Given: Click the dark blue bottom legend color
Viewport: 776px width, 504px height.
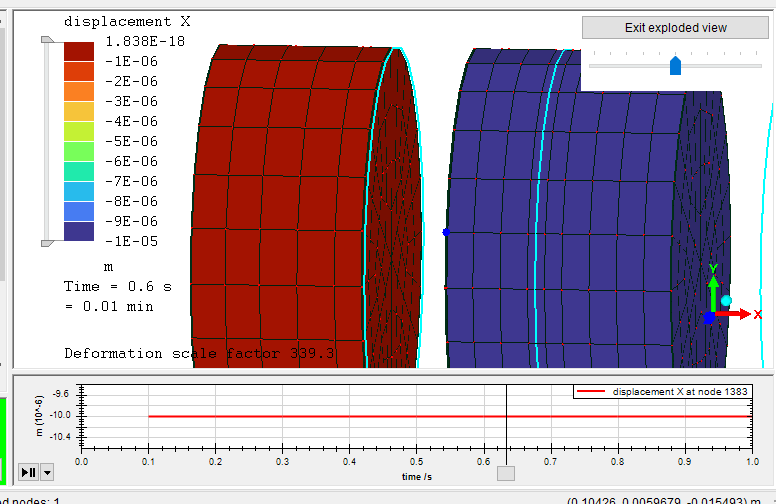Looking at the screenshot, I should click(x=78, y=231).
